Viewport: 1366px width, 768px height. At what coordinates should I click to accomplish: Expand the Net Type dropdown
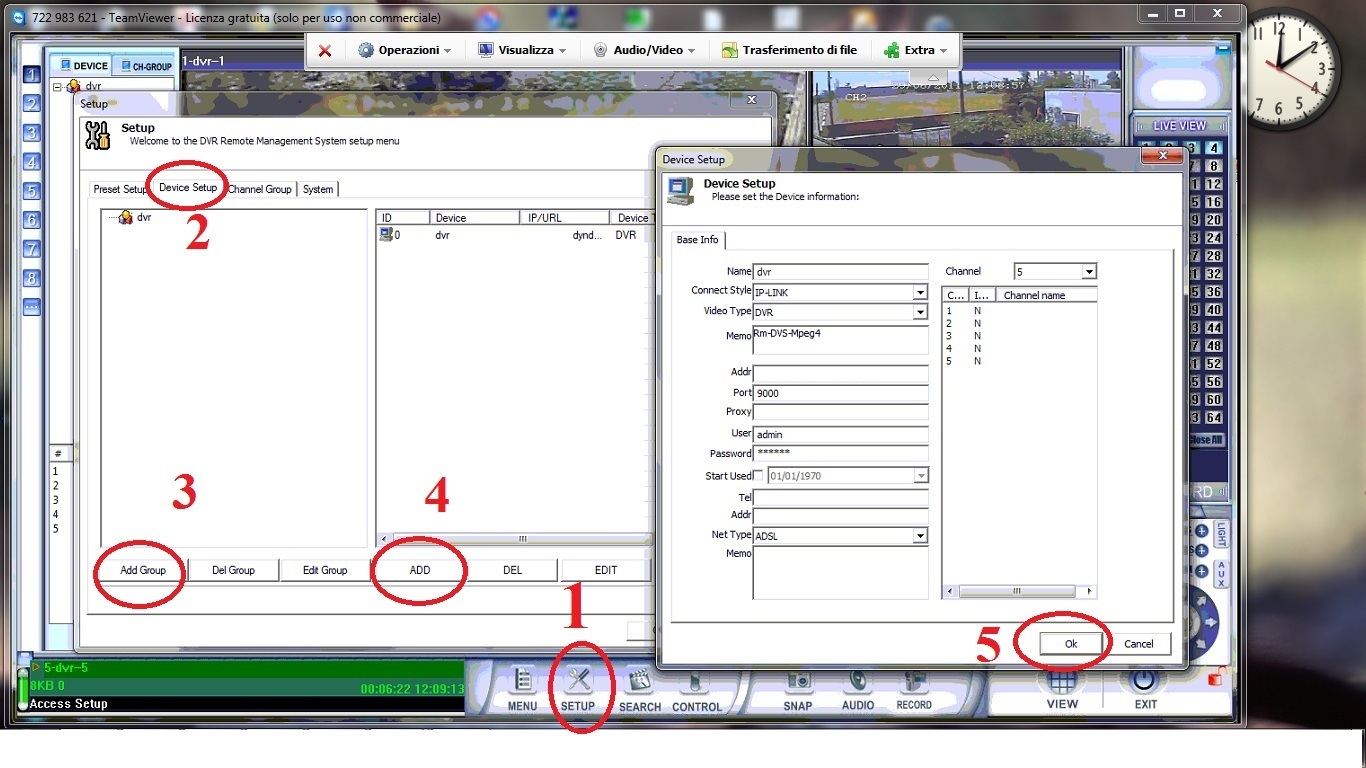(x=919, y=536)
